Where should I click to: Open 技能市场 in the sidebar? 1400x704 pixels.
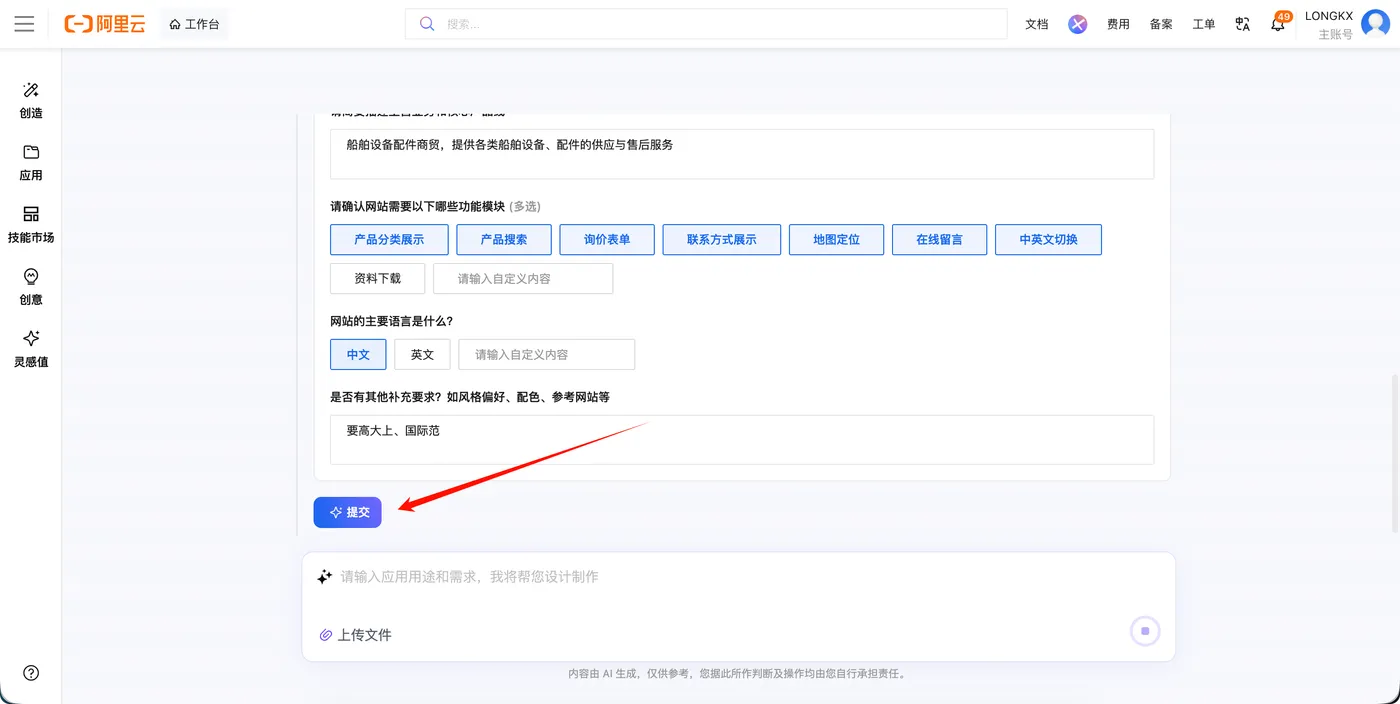point(31,225)
